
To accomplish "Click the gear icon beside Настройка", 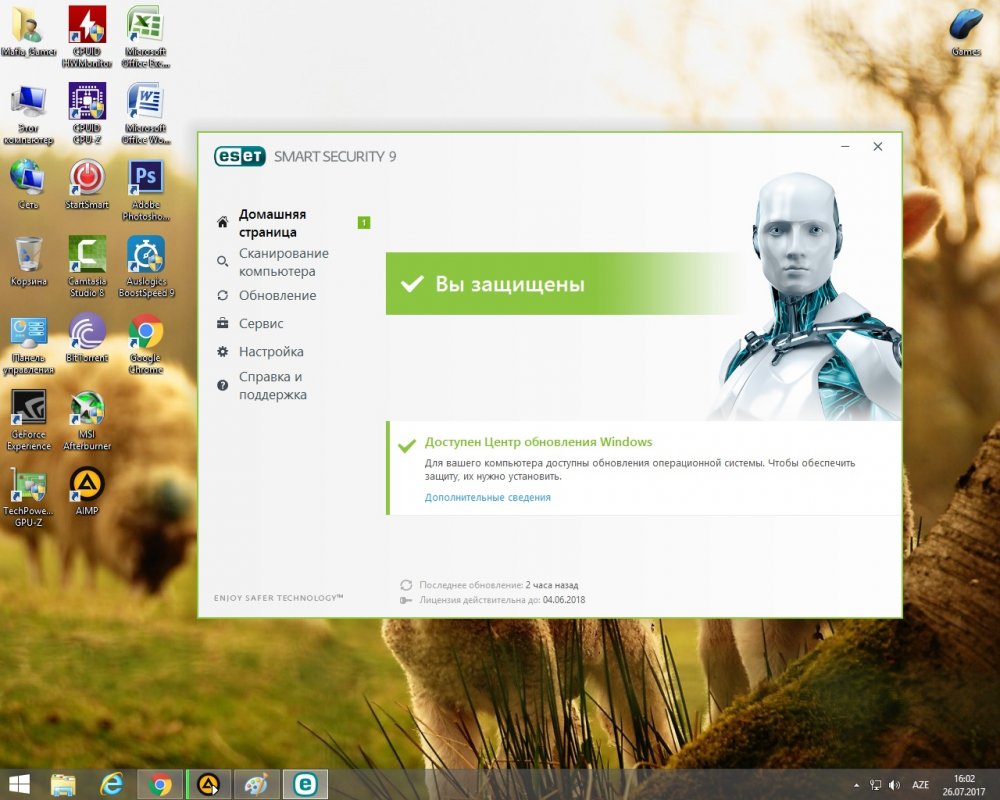I will (x=222, y=352).
